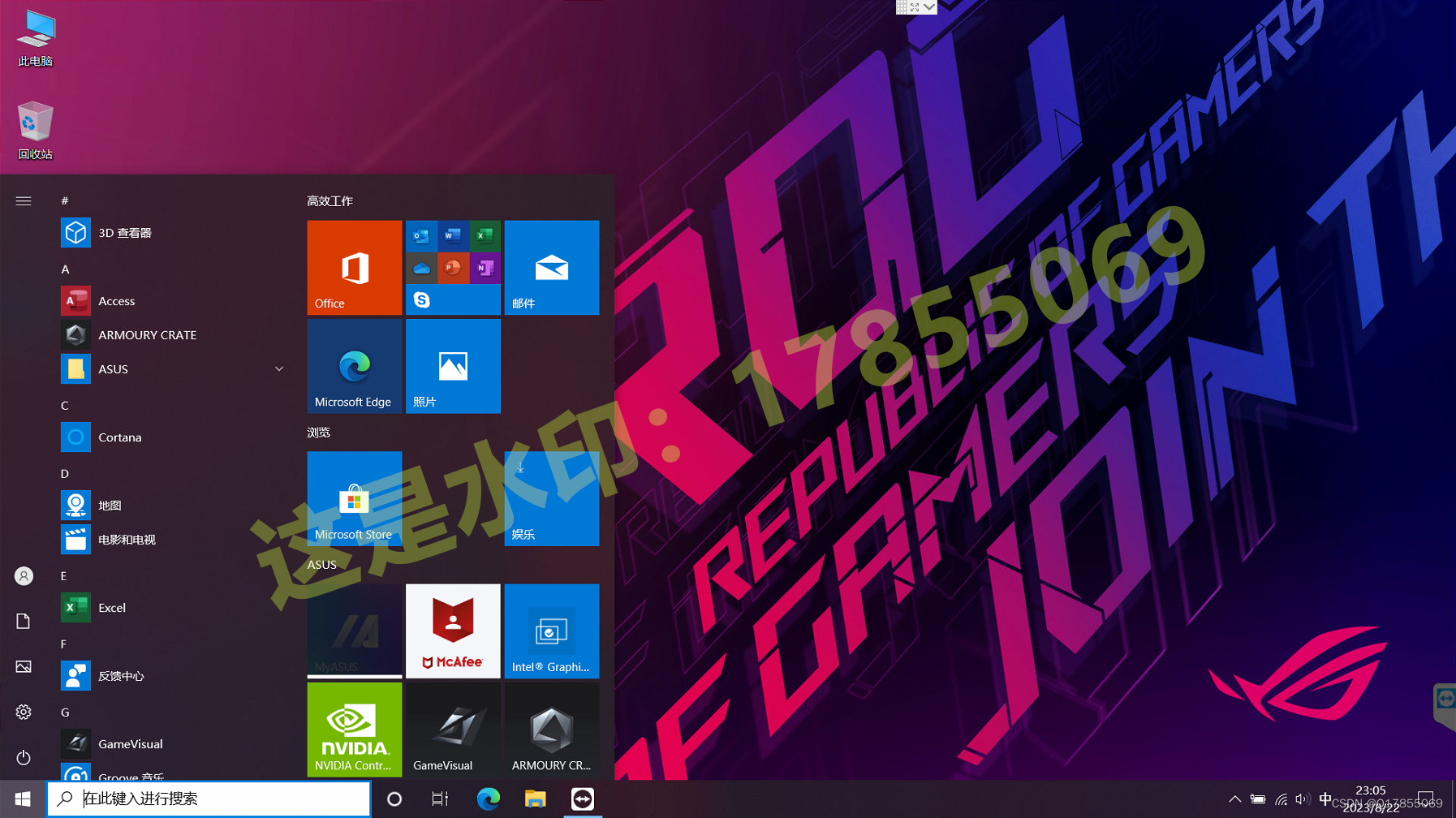Open the Office apps group tile with Skype
Viewport: 1456px width, 818px height.
[453, 268]
